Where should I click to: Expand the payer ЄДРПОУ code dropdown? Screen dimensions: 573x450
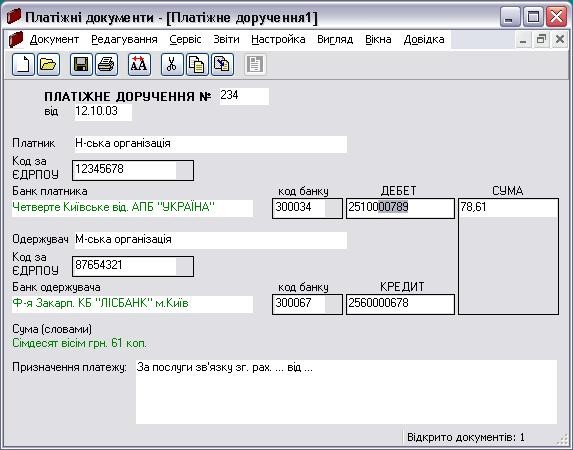click(x=185, y=170)
